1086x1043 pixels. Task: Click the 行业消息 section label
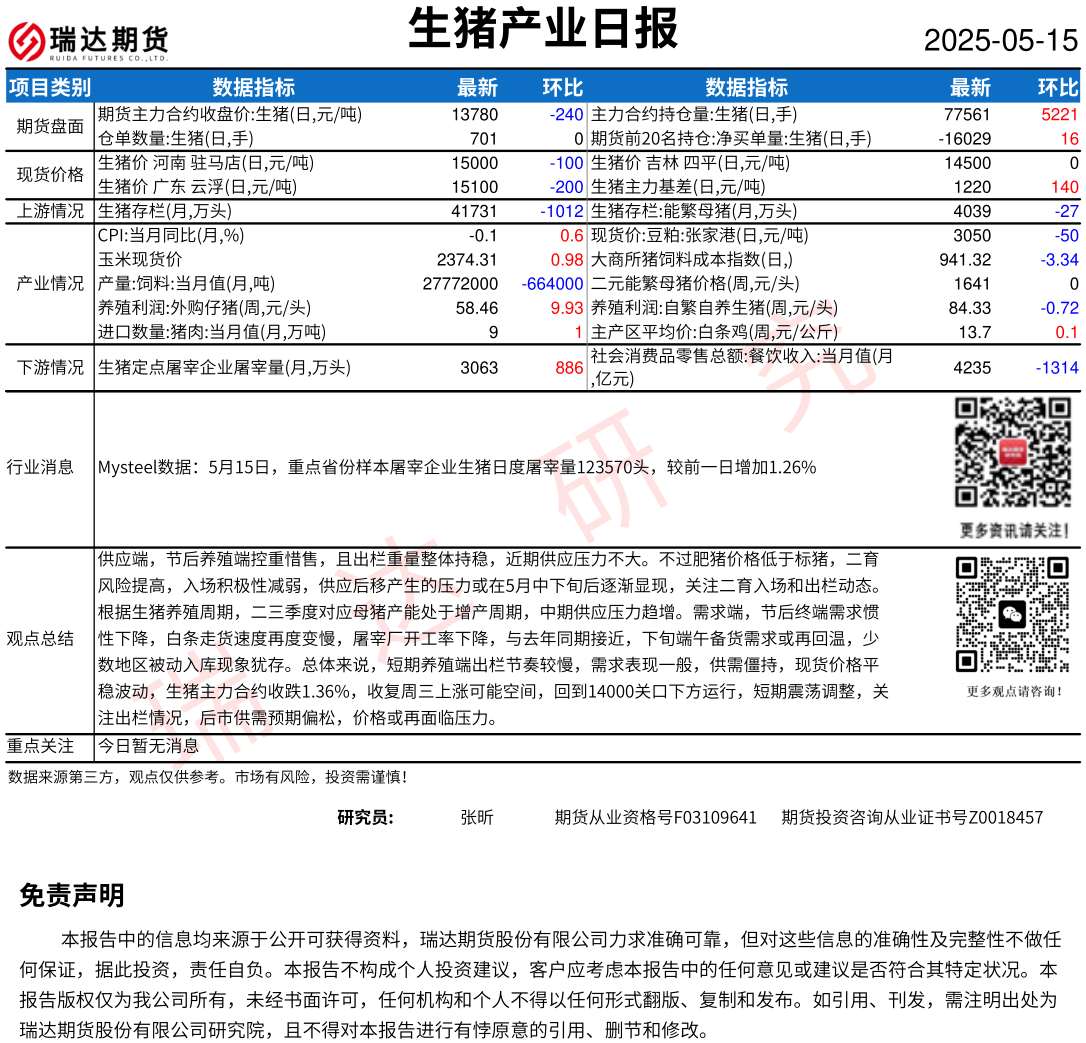40,467
